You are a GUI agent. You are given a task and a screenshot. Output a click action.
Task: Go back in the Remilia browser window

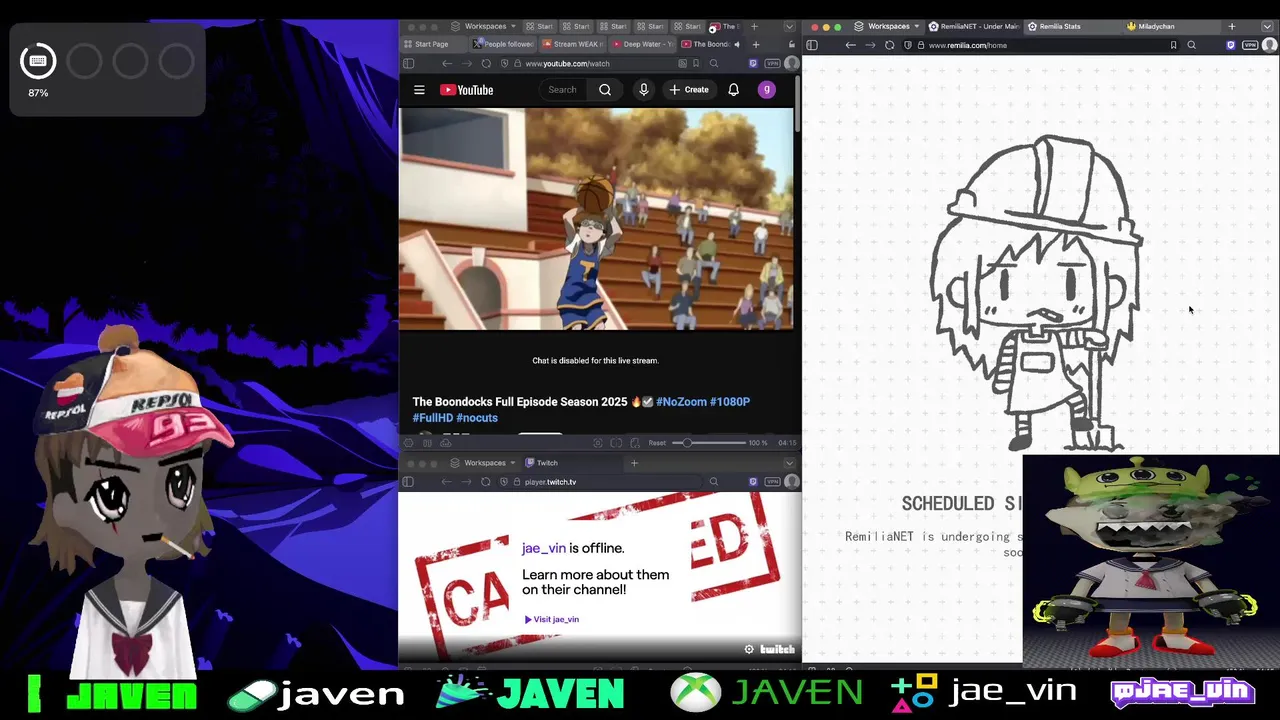(x=850, y=45)
